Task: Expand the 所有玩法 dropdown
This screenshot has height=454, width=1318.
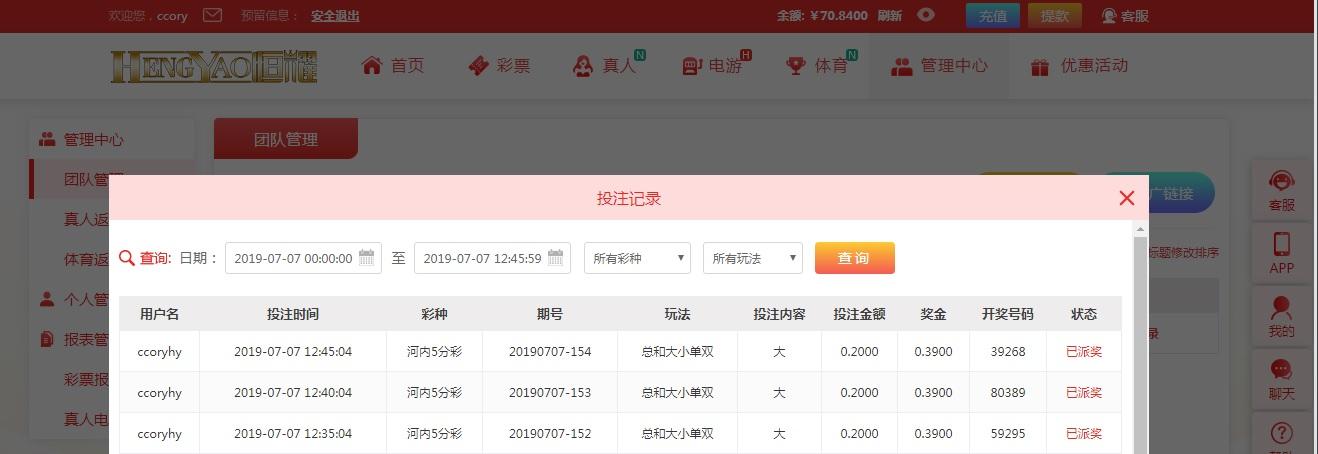Action: pyautogui.click(x=753, y=258)
